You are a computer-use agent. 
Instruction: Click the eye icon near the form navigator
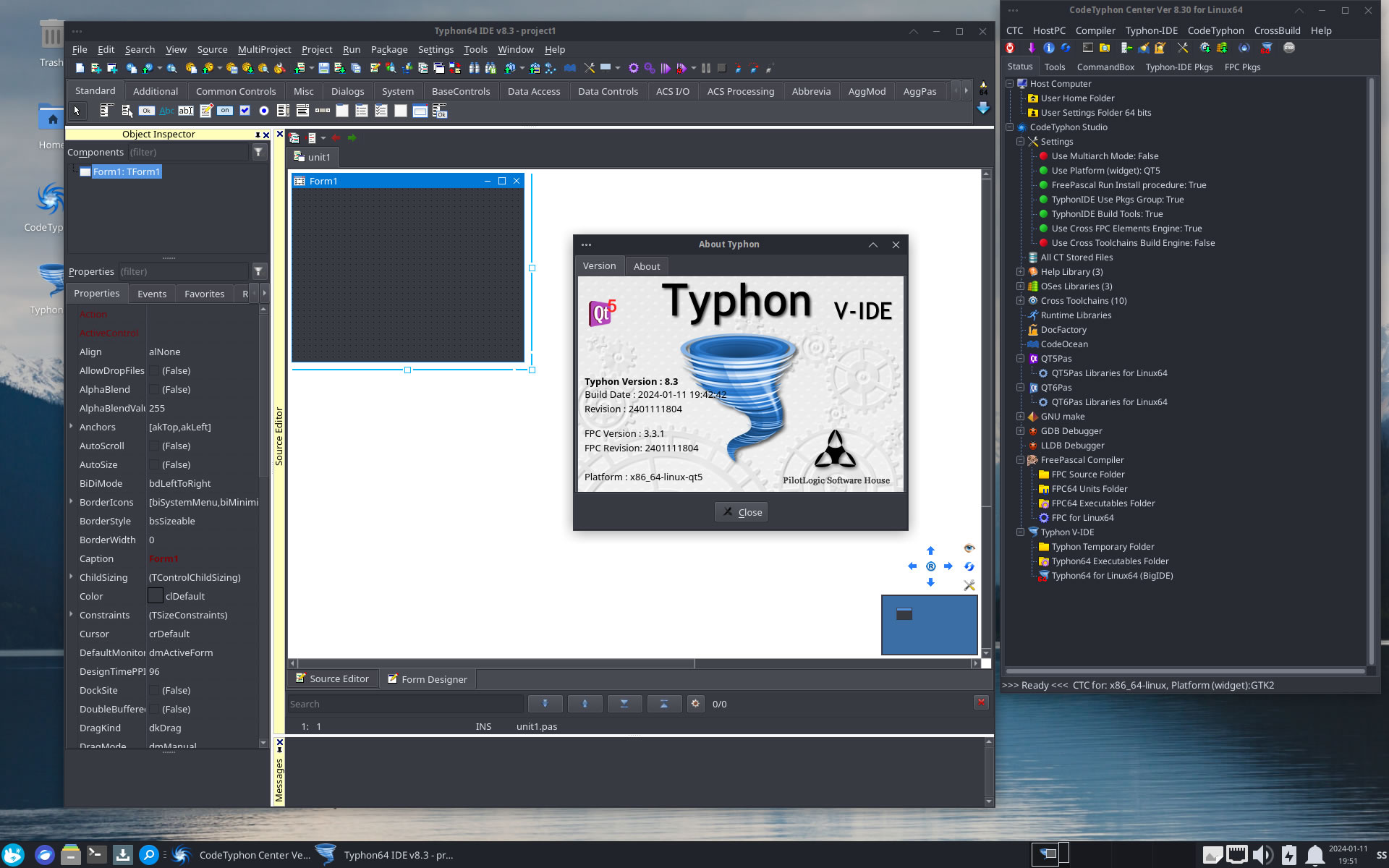click(x=969, y=548)
